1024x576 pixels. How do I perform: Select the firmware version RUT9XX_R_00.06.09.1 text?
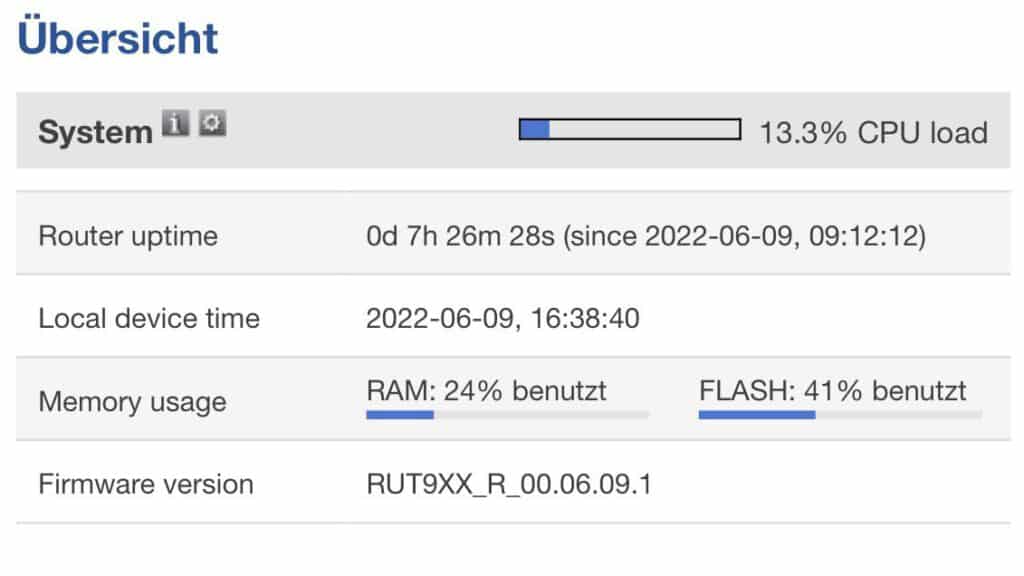coord(510,484)
